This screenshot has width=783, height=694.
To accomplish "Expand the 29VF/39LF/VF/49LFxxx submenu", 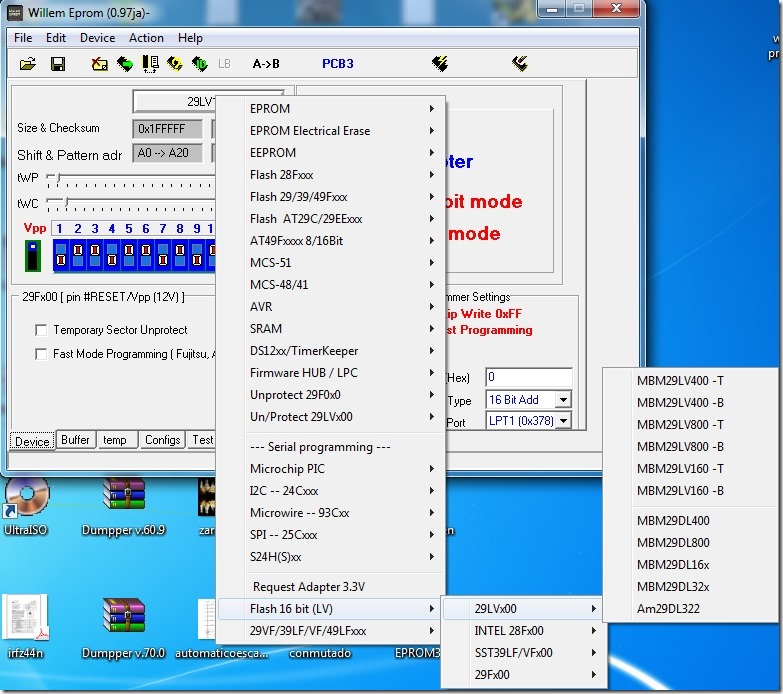I will click(331, 631).
